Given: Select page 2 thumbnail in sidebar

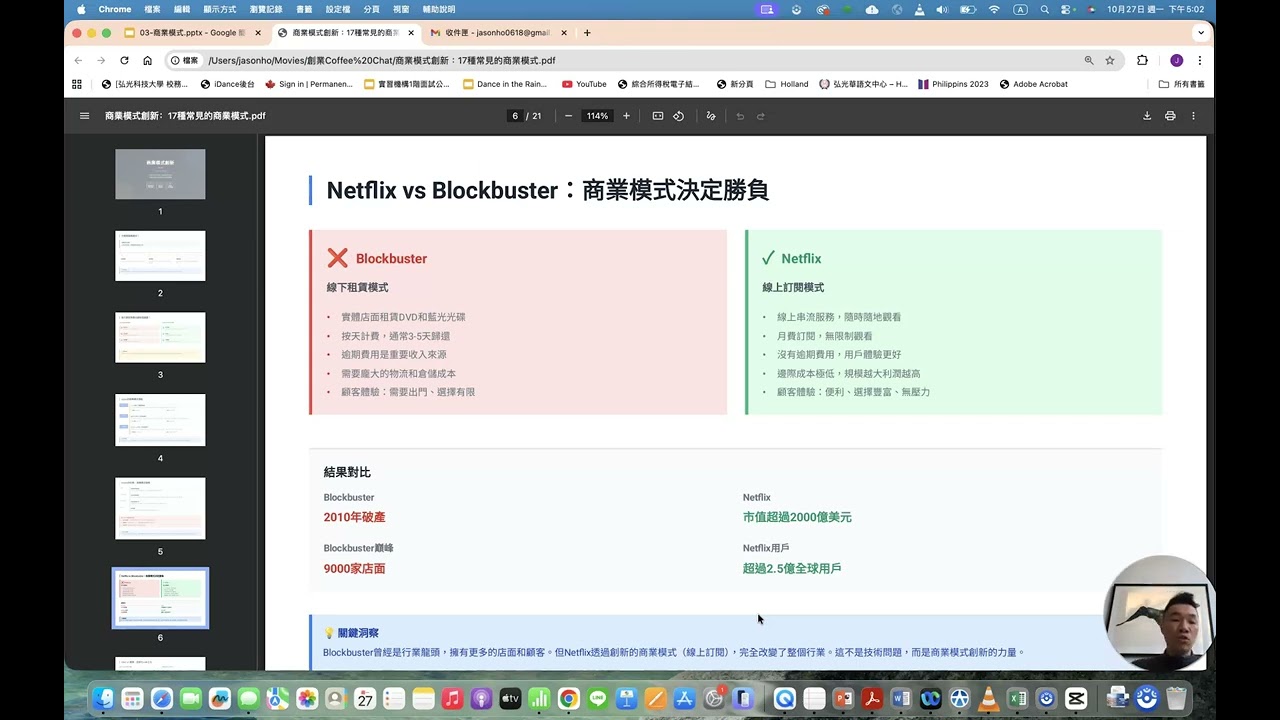Looking at the screenshot, I should [x=160, y=256].
